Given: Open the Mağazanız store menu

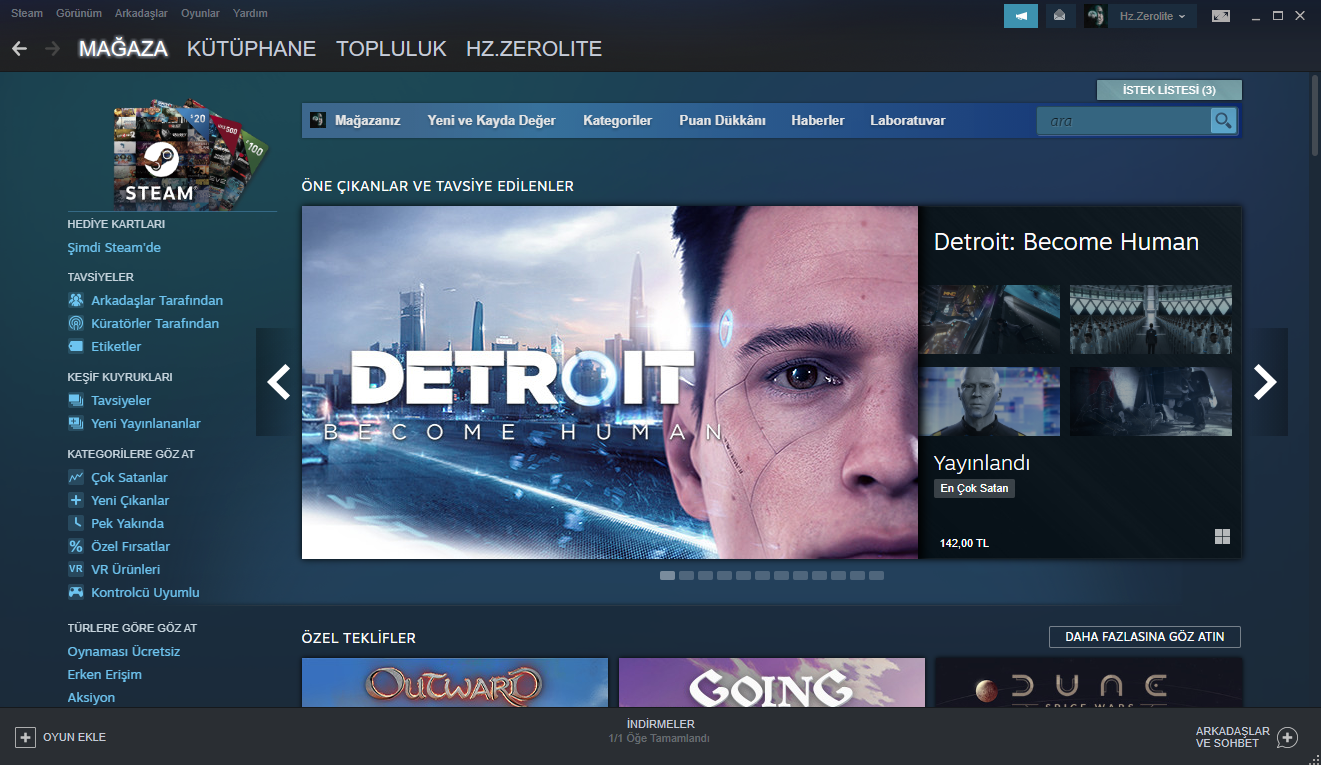Looking at the screenshot, I should pyautogui.click(x=367, y=121).
